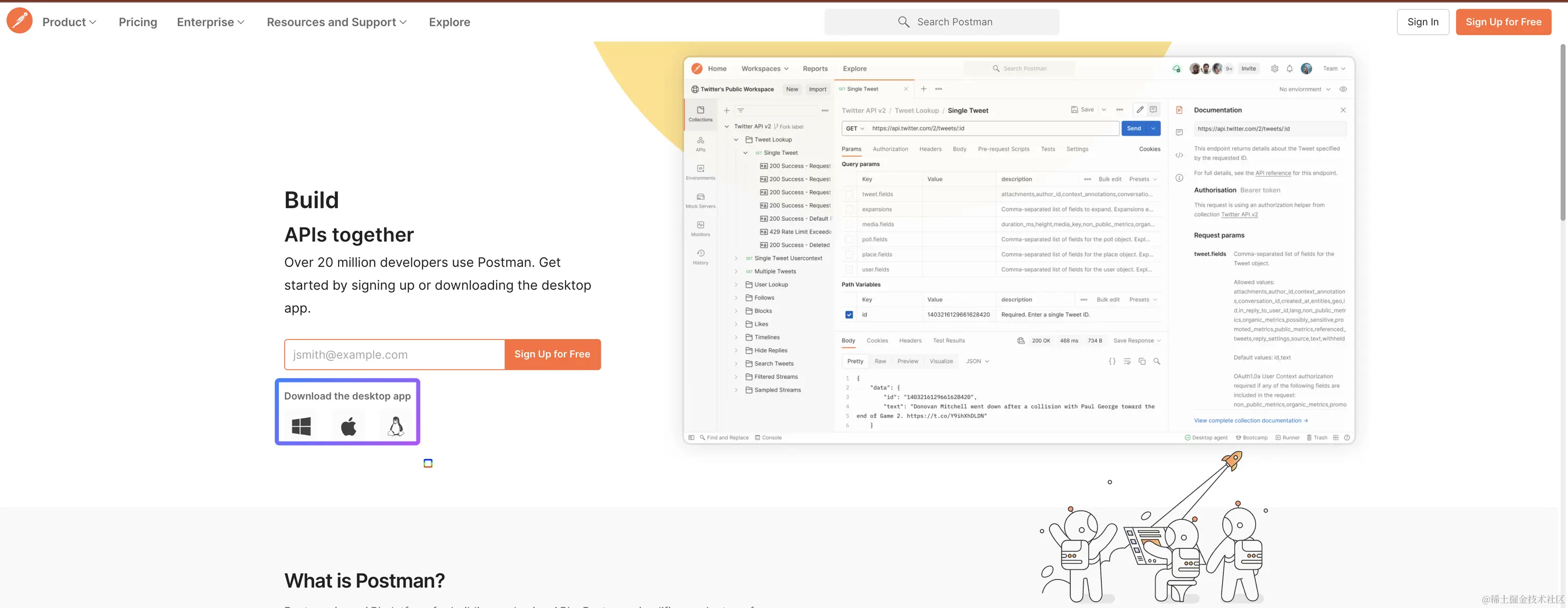Click the magnifier icon in Search Postman
1568x608 pixels.
903,22
